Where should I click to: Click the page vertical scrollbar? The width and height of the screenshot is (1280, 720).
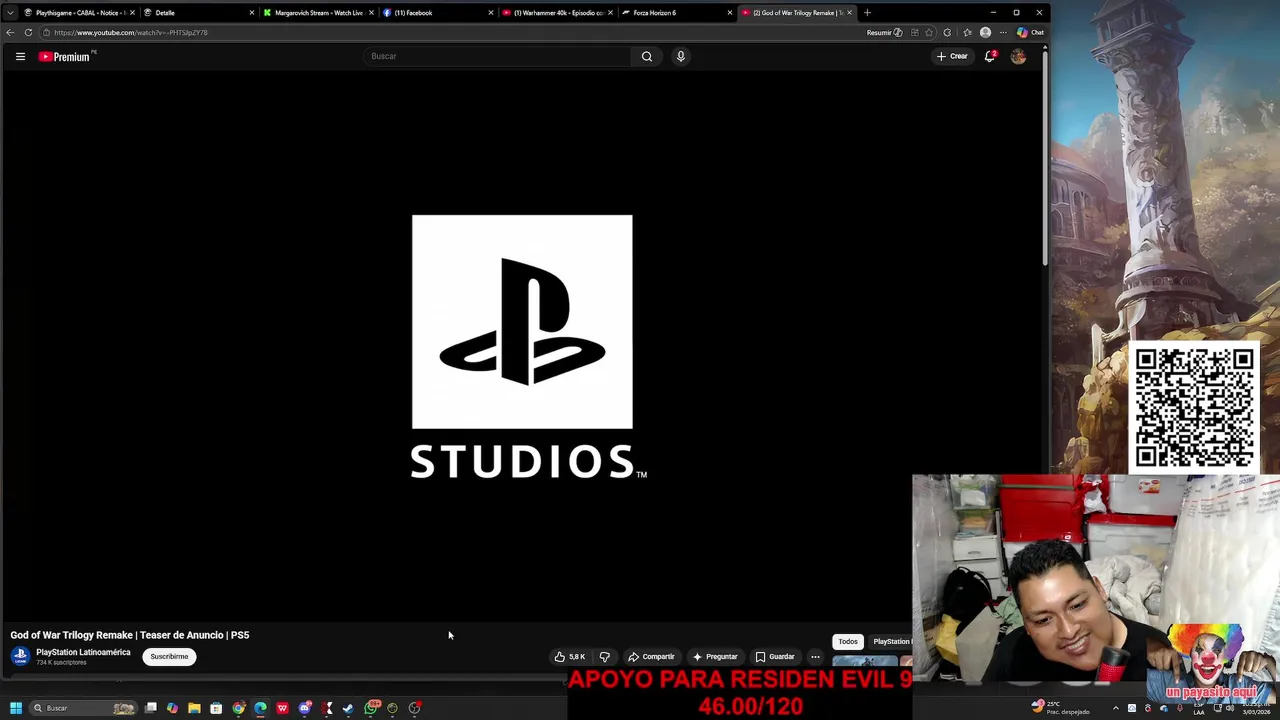pyautogui.click(x=1045, y=160)
